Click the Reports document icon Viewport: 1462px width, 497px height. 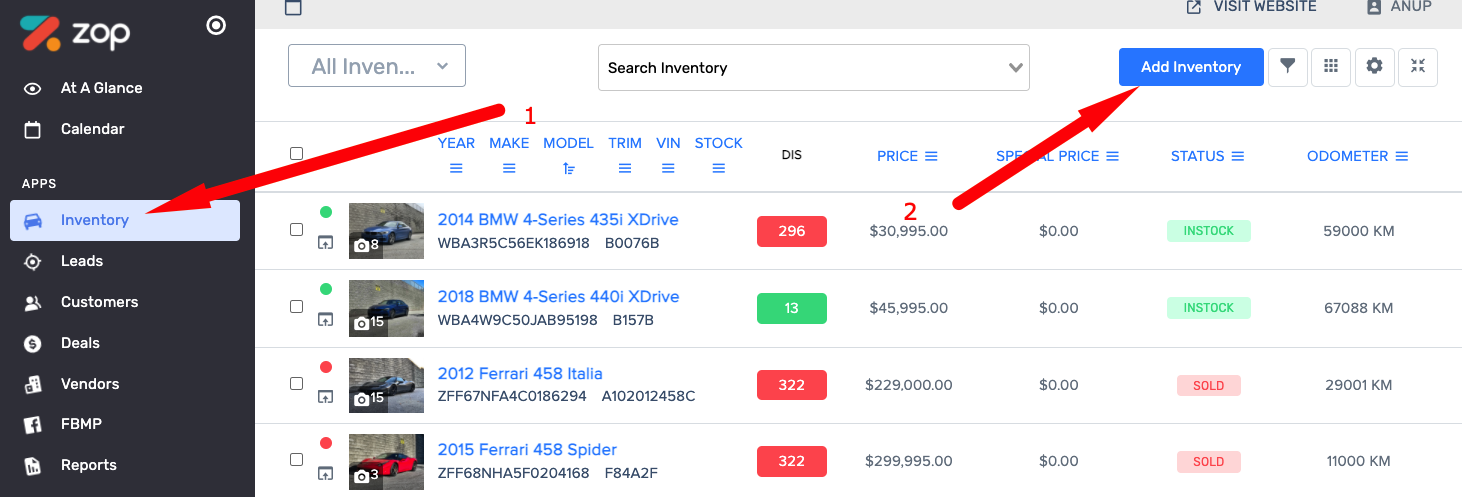click(x=33, y=465)
